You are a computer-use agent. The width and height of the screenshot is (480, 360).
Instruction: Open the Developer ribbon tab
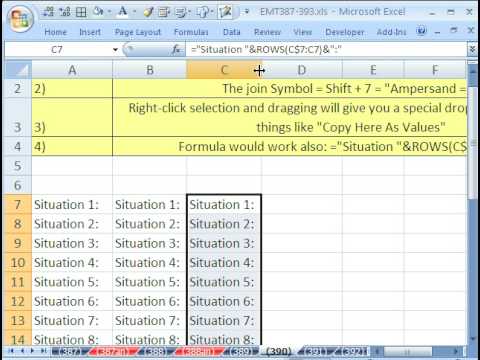click(x=345, y=32)
